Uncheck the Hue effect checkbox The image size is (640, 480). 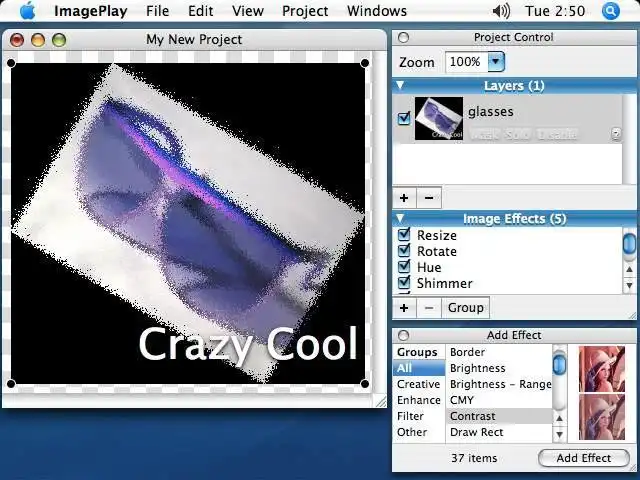404,267
